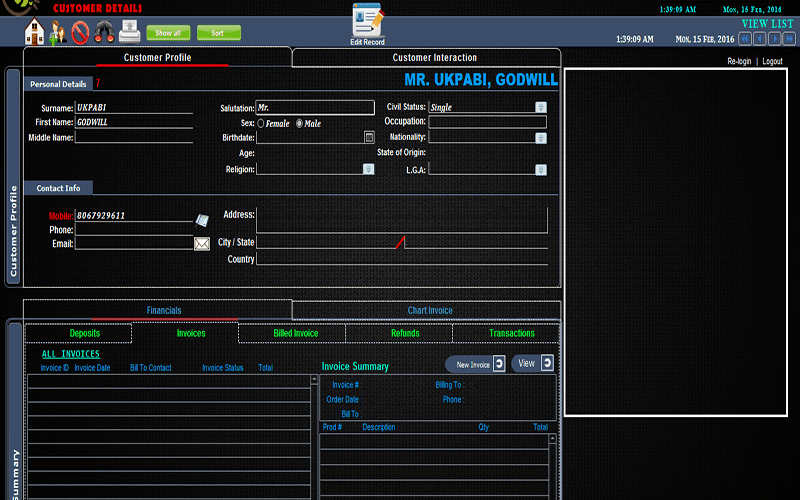Click into the Occupation field

click(488, 122)
